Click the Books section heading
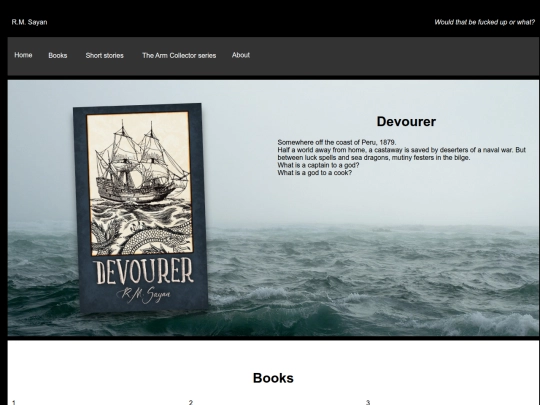Screen dimensions: 540x405 tap(273, 378)
